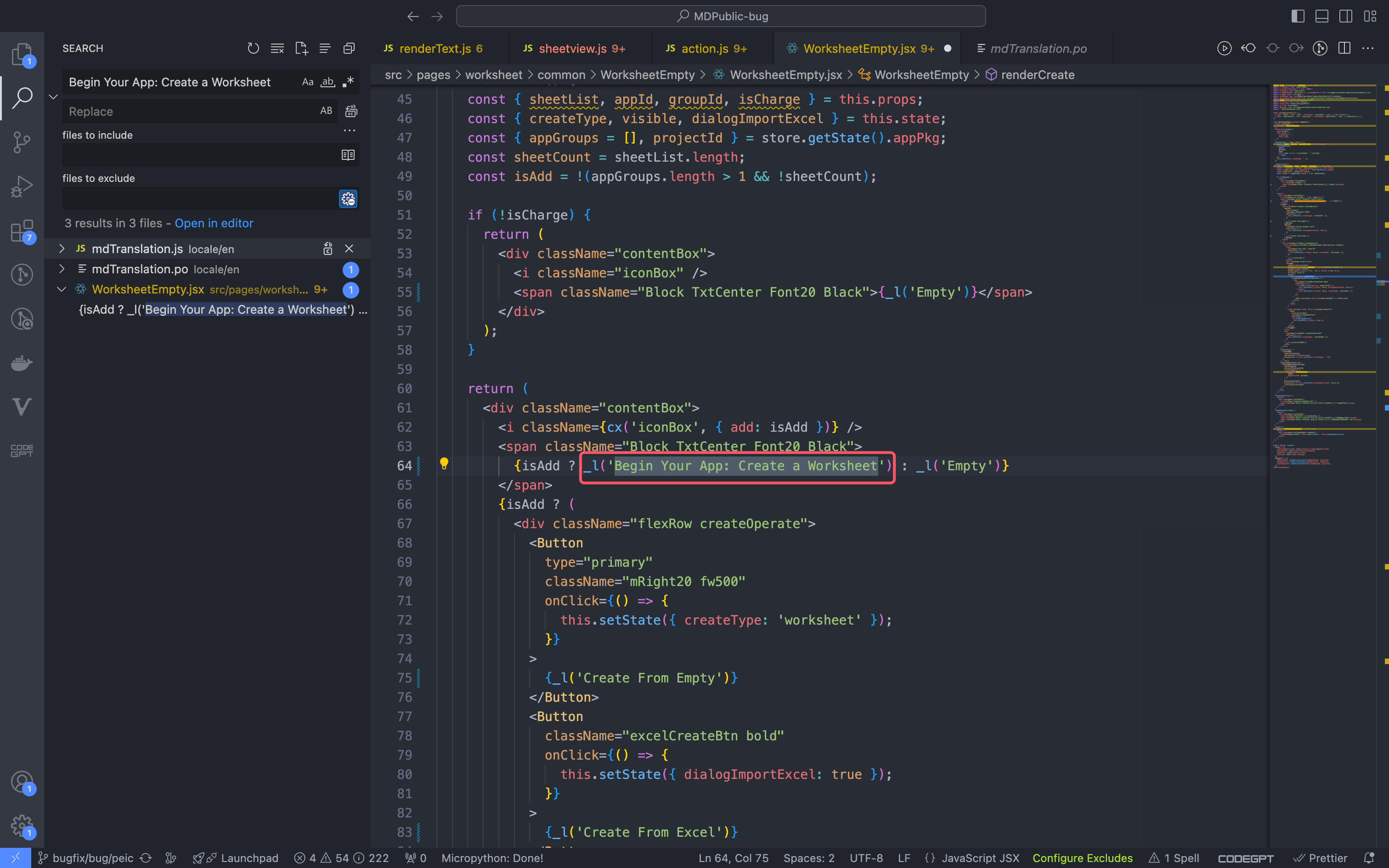Open the Extensions view
1389x868 pixels.
(x=22, y=231)
